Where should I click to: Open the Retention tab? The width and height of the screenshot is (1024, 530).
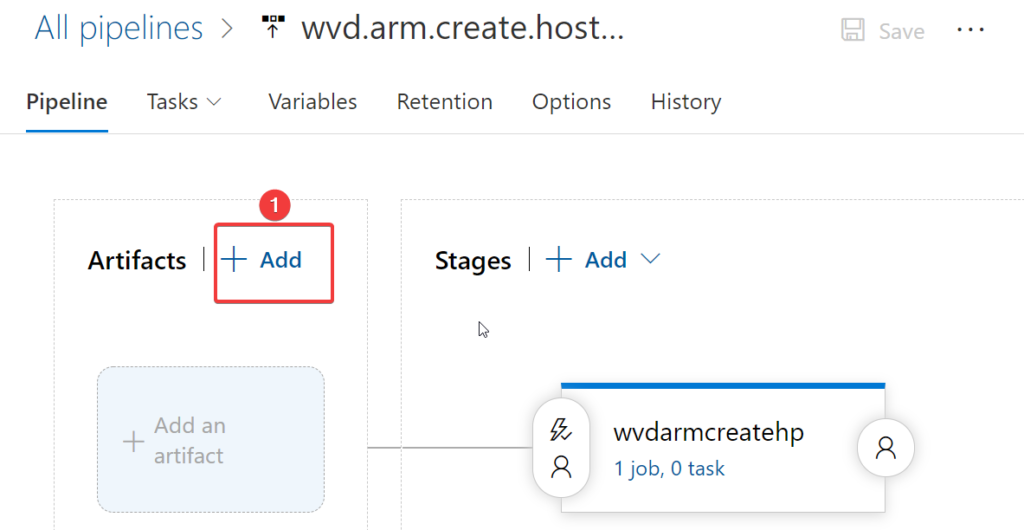(444, 102)
